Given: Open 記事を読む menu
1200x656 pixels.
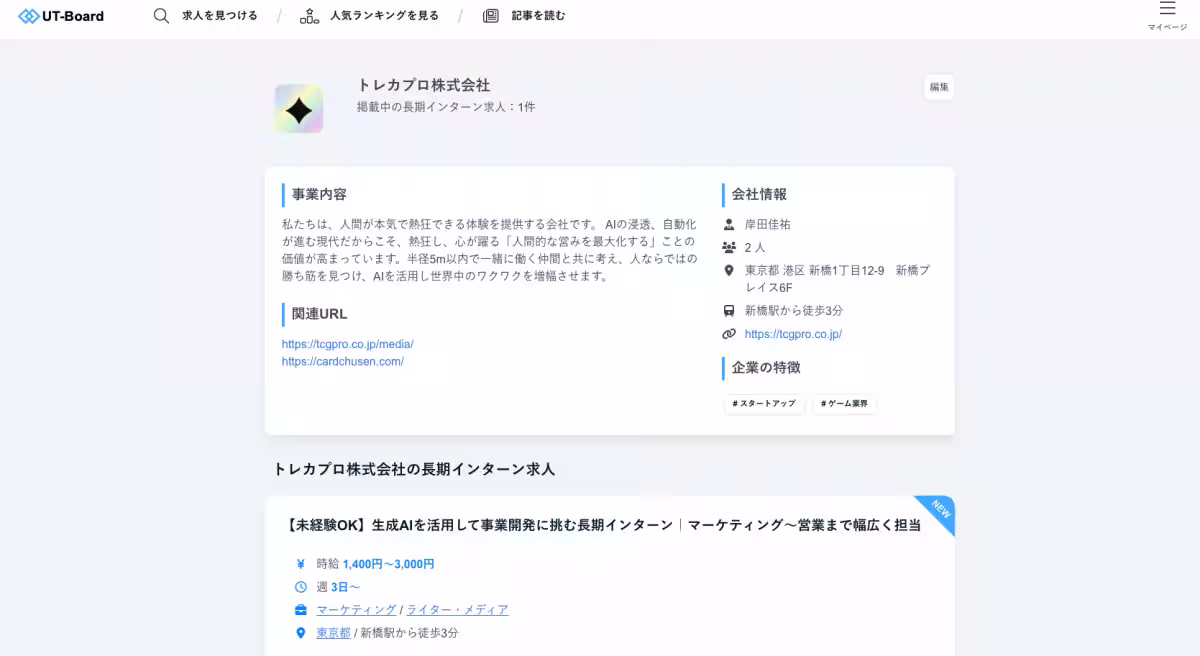Looking at the screenshot, I should (538, 16).
